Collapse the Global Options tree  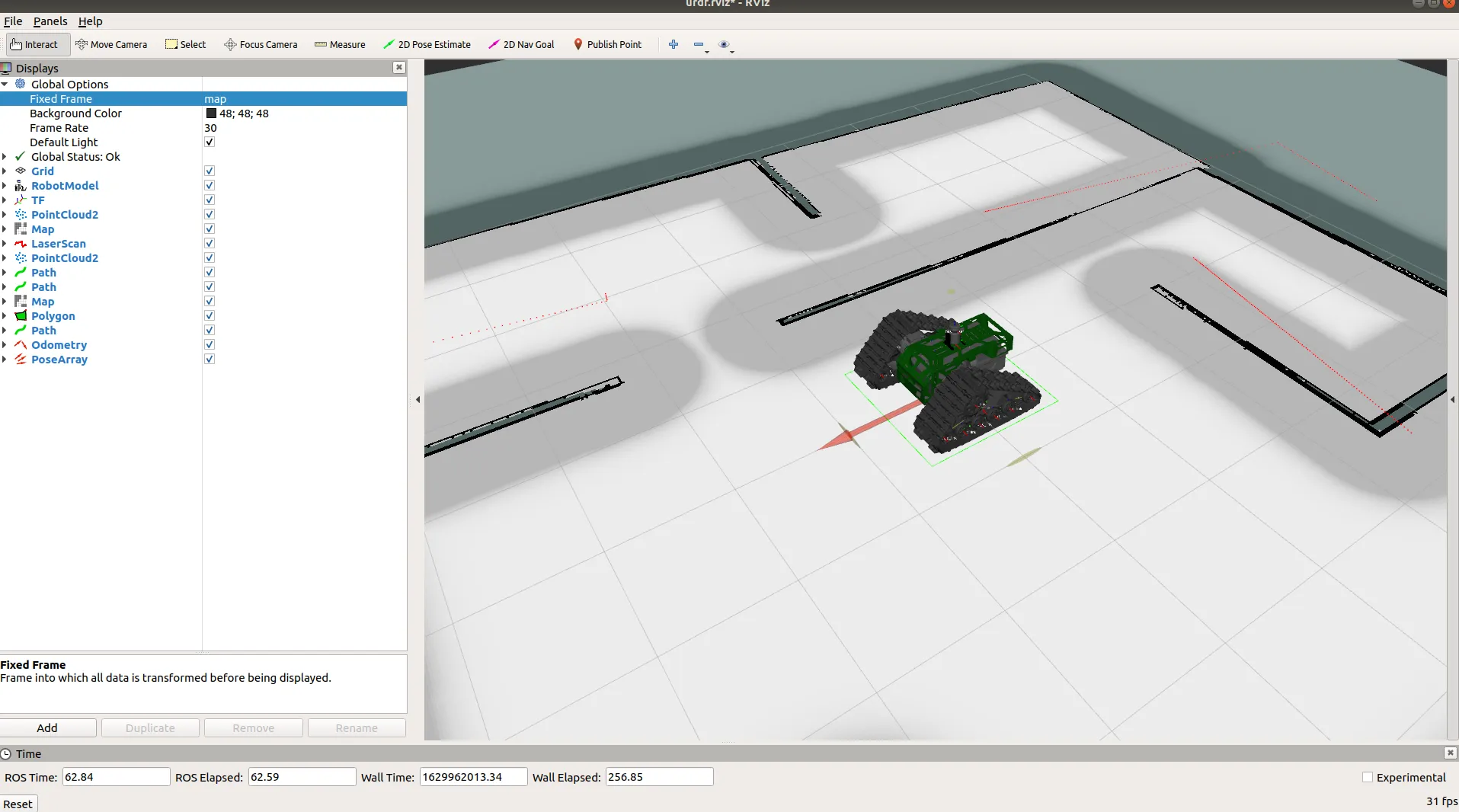click(5, 85)
